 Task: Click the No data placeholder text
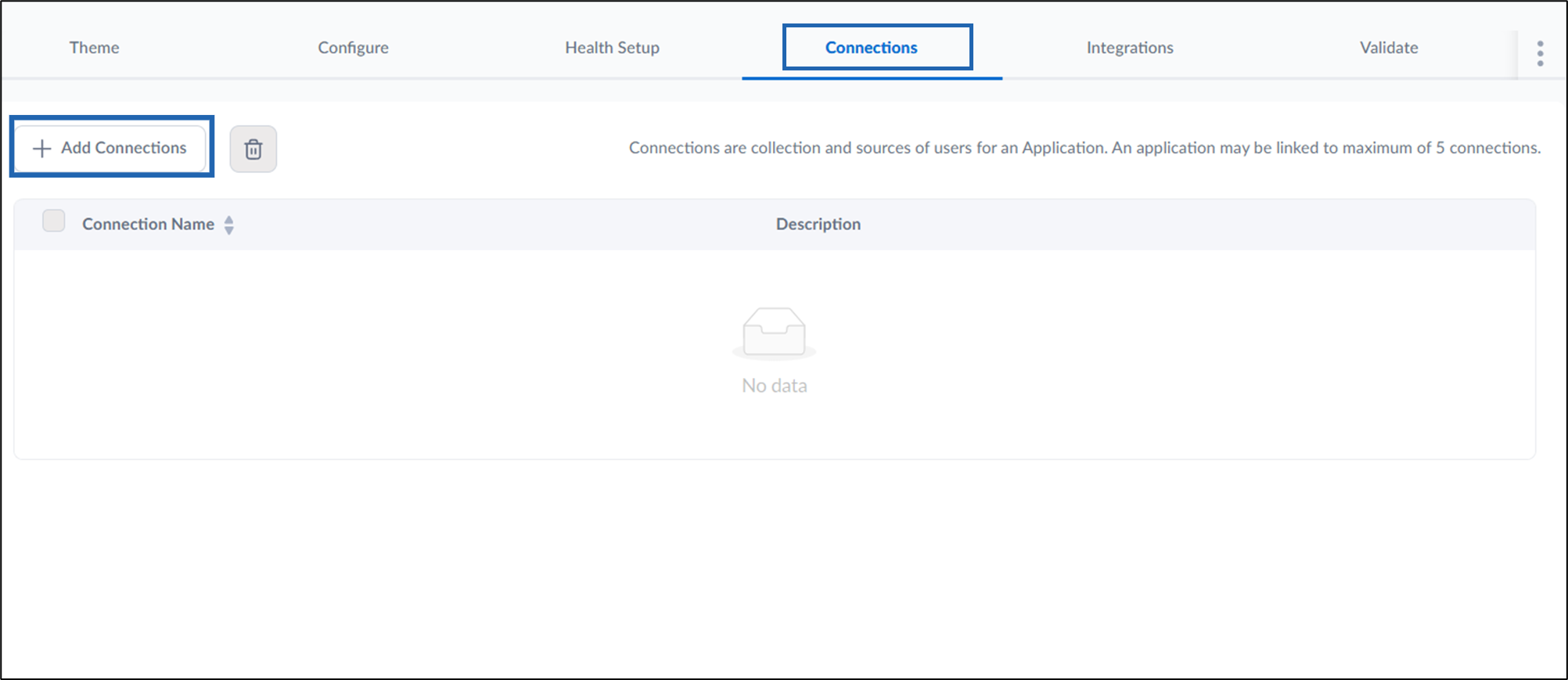point(775,386)
